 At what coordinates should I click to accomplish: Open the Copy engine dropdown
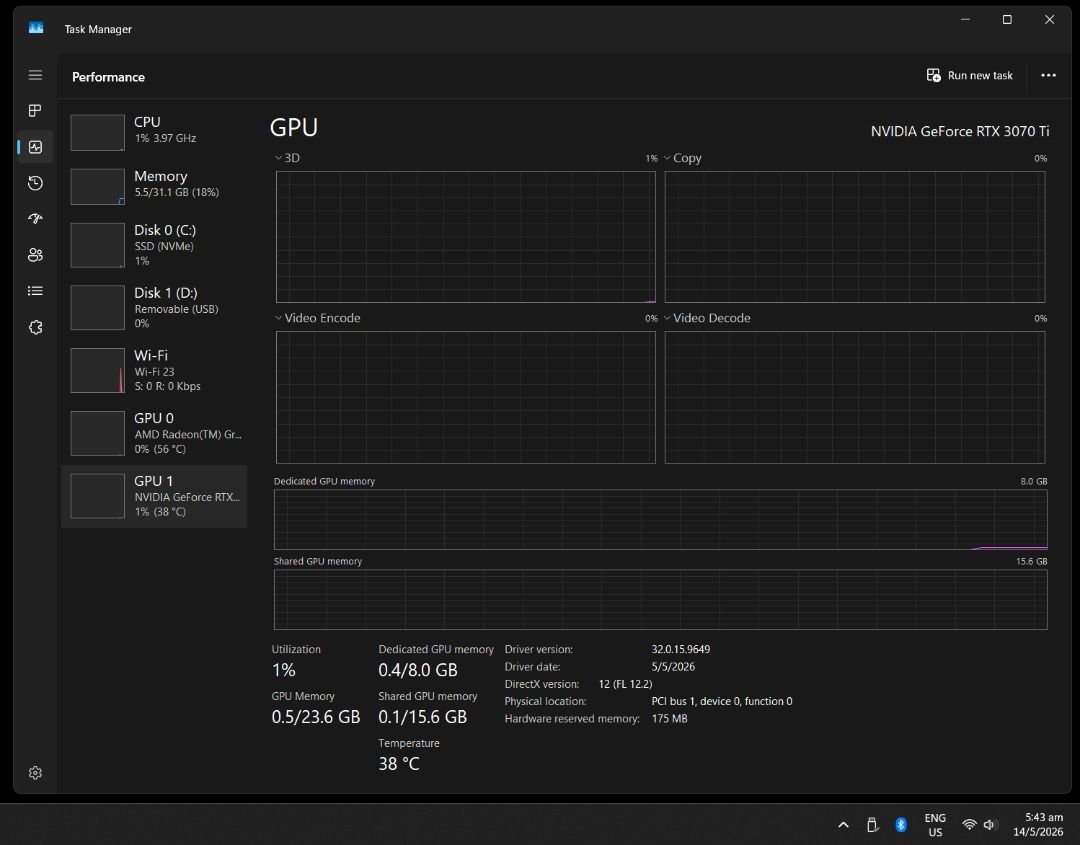683,158
